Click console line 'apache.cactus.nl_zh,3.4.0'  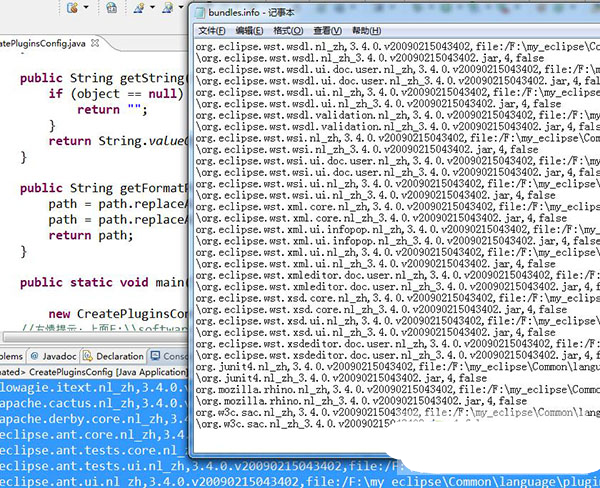point(94,403)
